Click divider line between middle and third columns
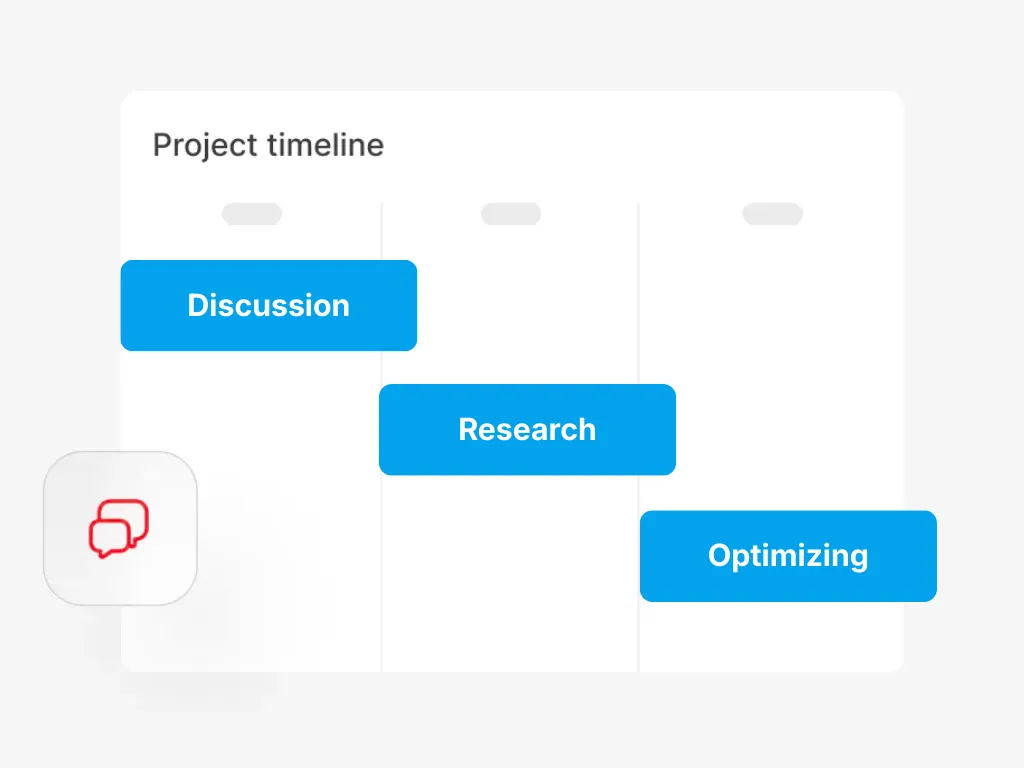The height and width of the screenshot is (768, 1024). 638,437
